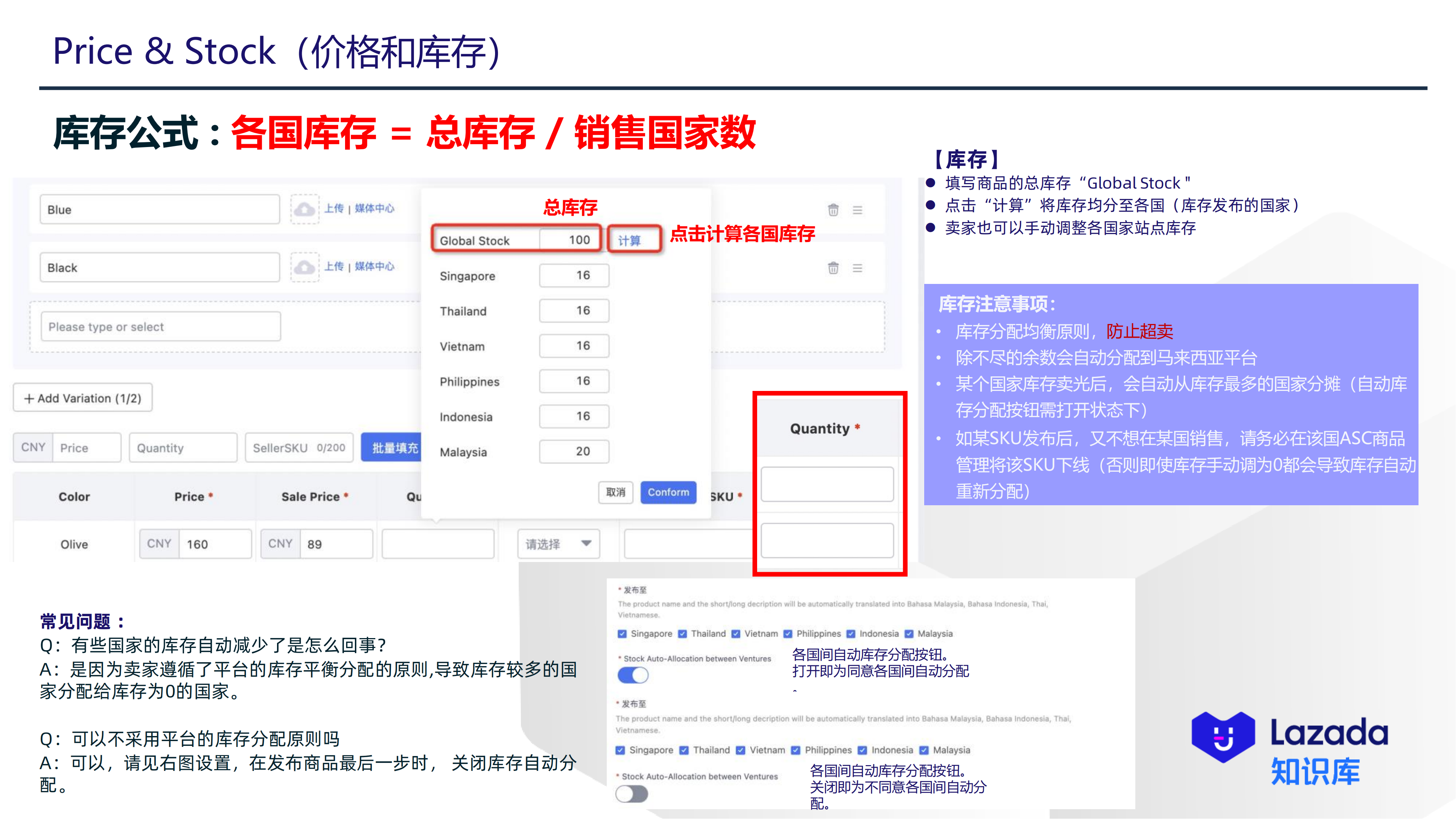Click the Malaysia stock field showing 20
1456x819 pixels.
pos(574,451)
